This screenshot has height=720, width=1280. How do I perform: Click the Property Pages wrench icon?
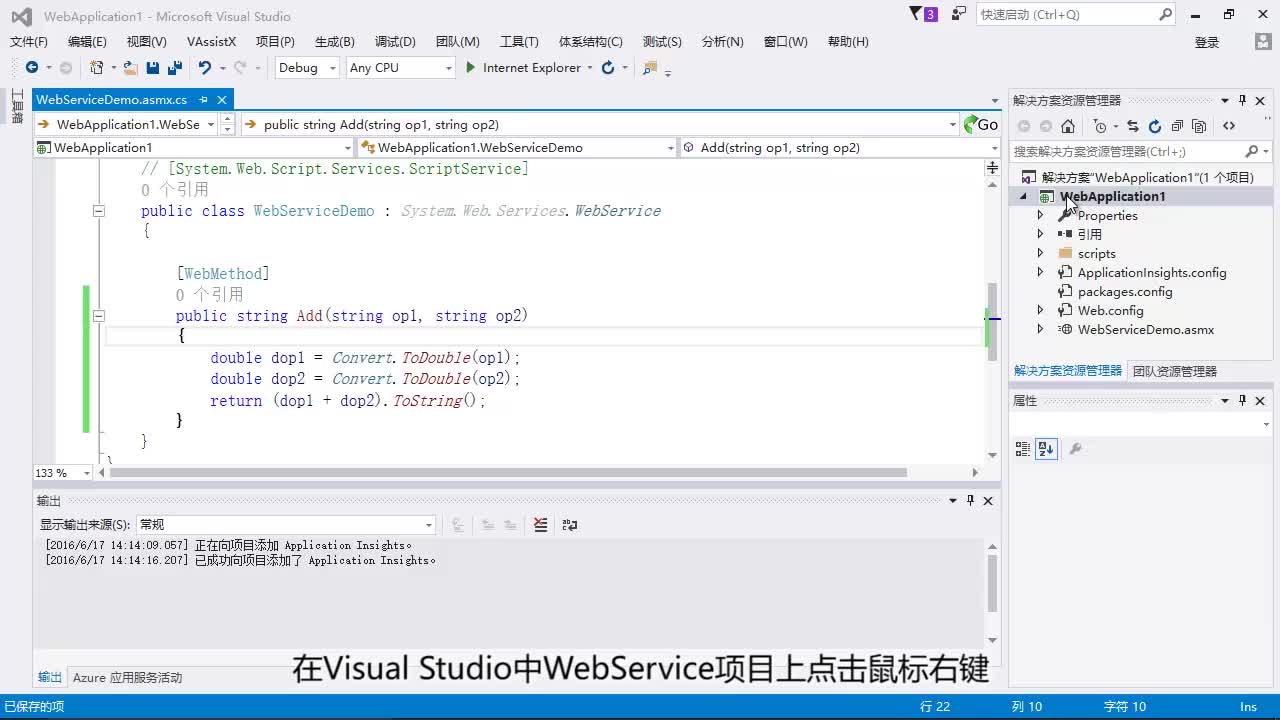pos(1076,449)
